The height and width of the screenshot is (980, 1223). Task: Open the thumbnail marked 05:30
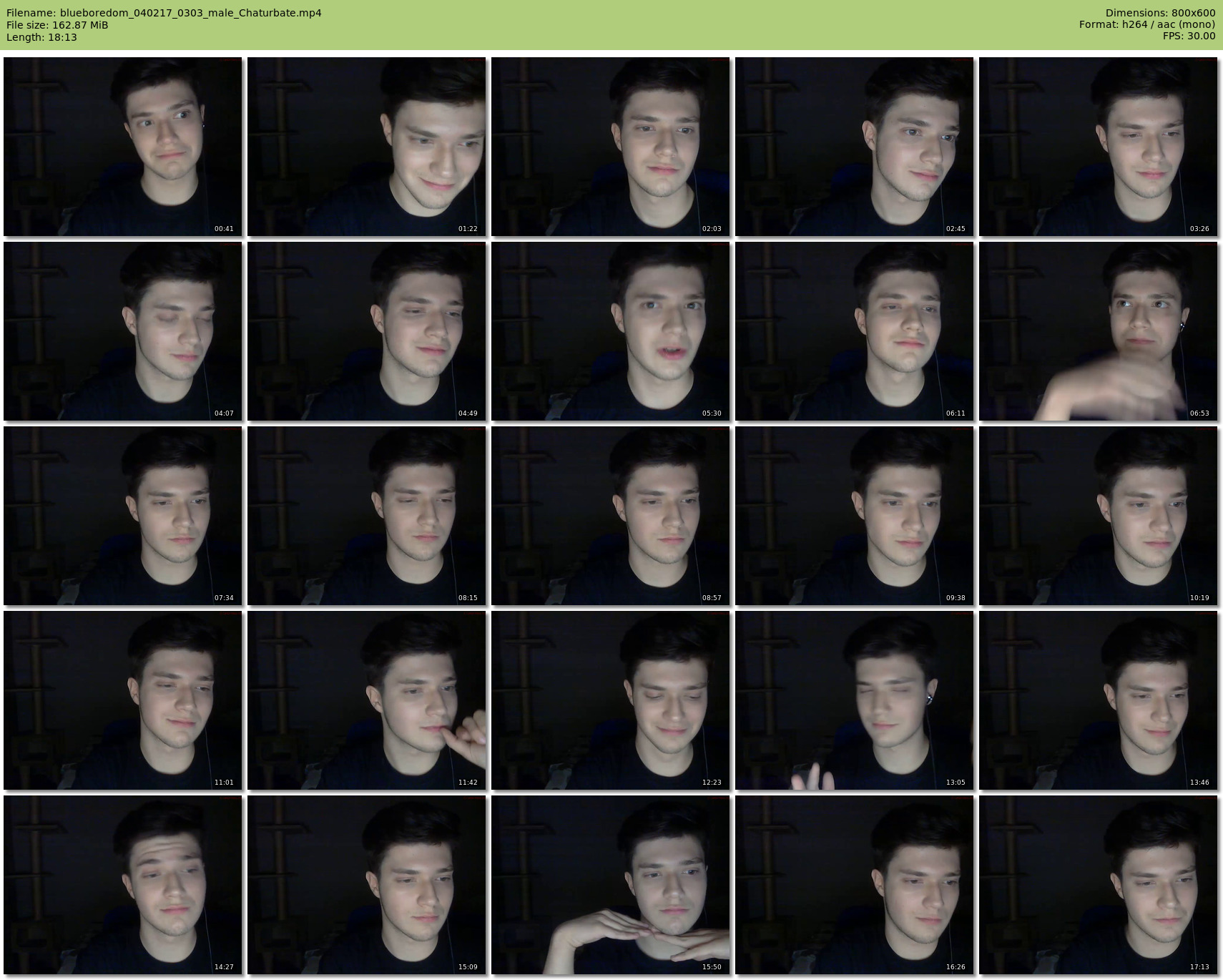[x=610, y=331]
